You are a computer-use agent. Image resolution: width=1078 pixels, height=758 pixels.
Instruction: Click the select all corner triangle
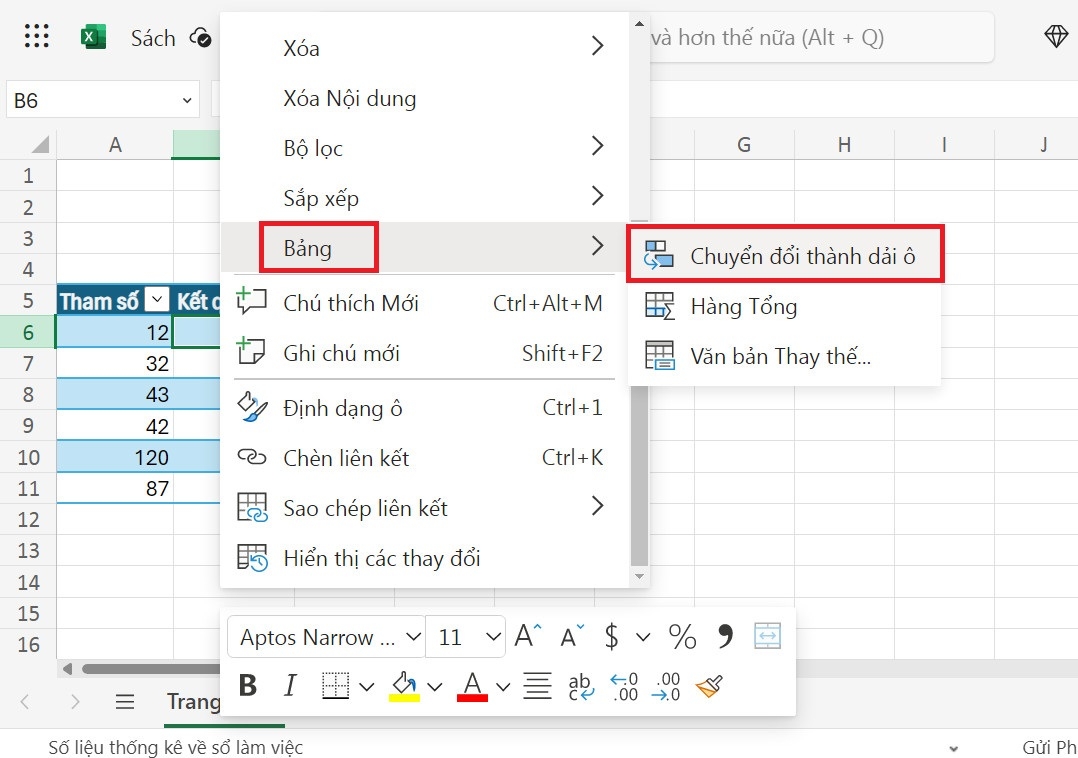pyautogui.click(x=40, y=144)
